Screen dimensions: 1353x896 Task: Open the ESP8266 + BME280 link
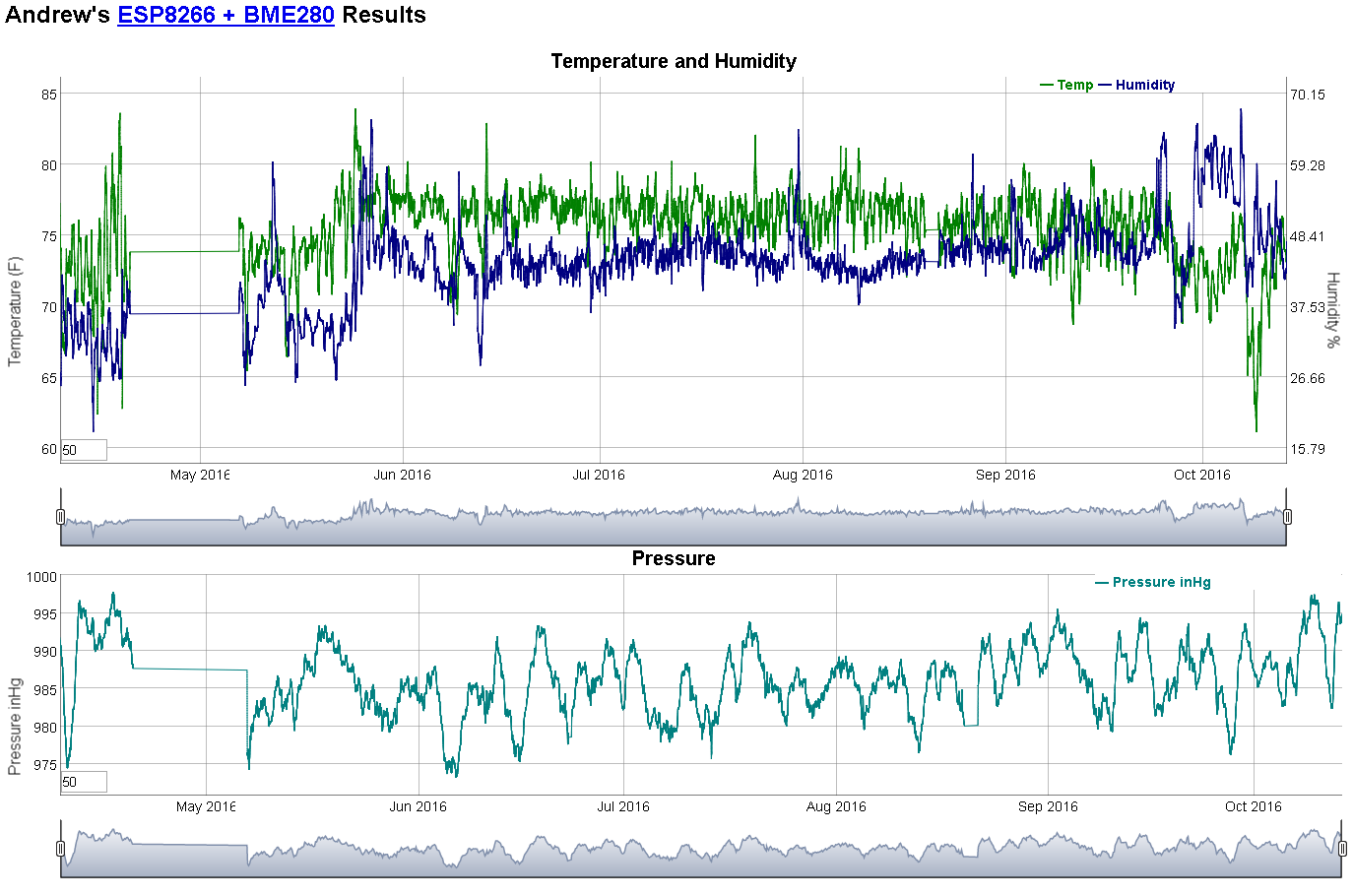(x=225, y=16)
